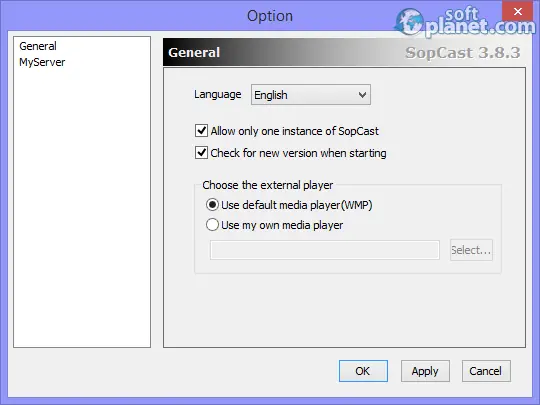Click the Select... browse button
The height and width of the screenshot is (405, 540).
pyautogui.click(x=471, y=250)
